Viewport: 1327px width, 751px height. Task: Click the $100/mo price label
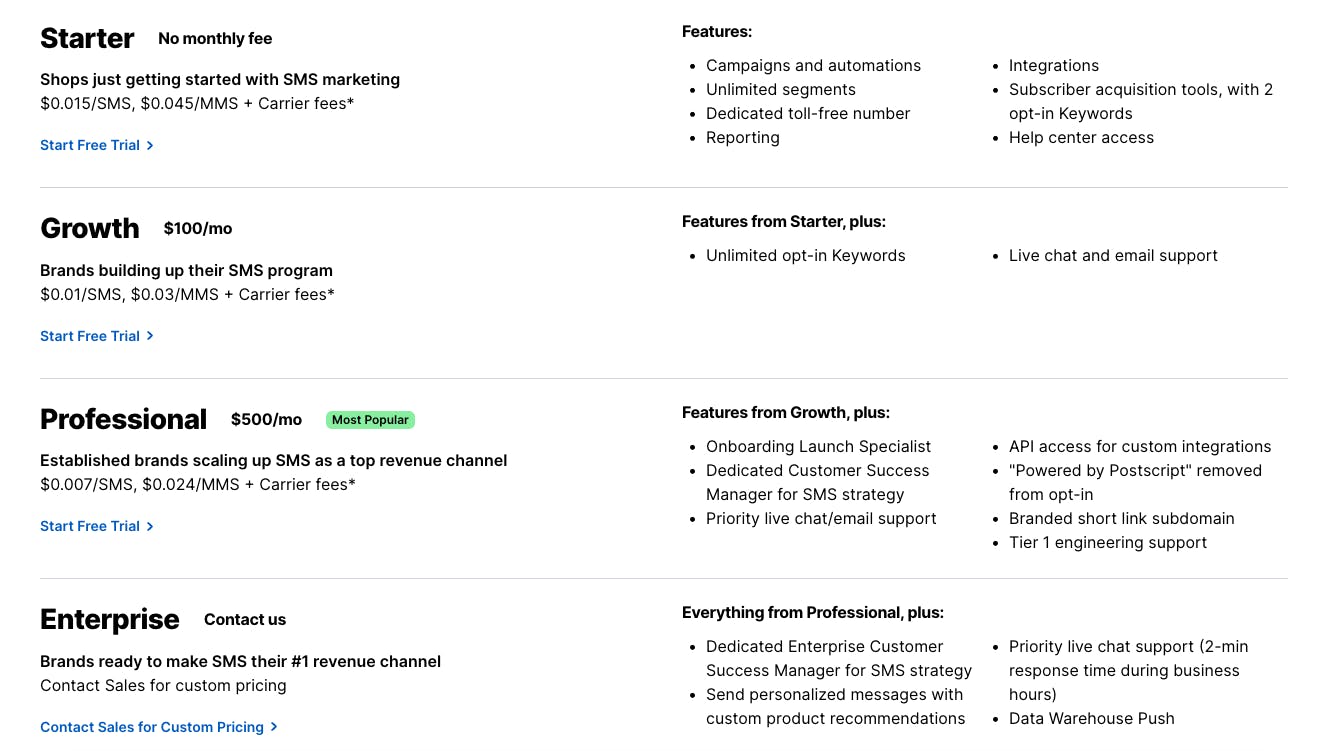click(198, 229)
